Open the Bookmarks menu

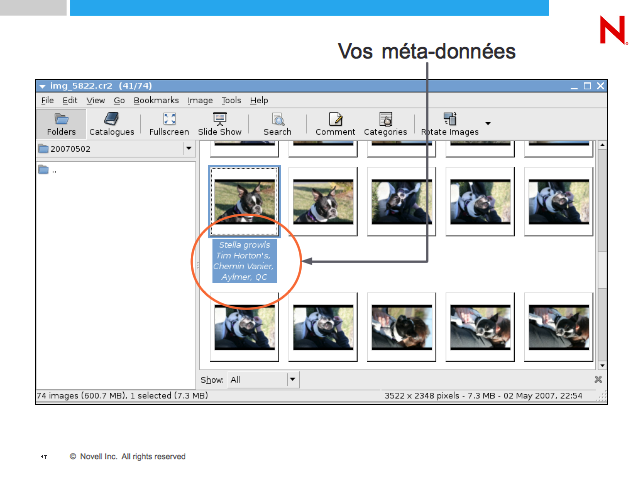(x=156, y=101)
